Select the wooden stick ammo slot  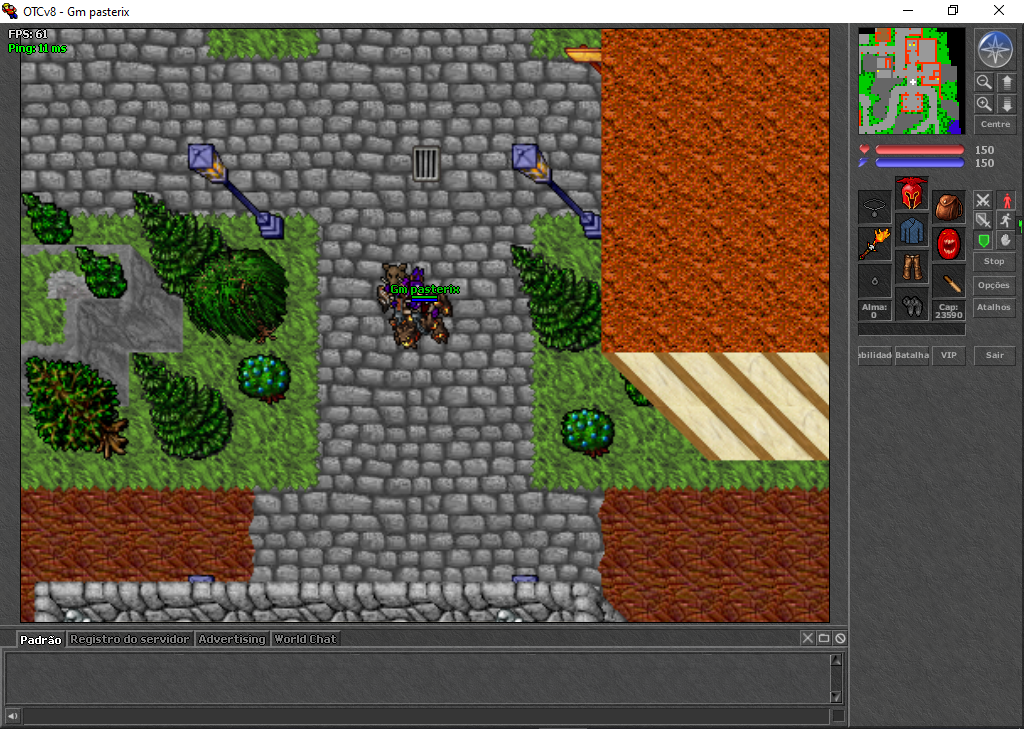pyautogui.click(x=949, y=281)
